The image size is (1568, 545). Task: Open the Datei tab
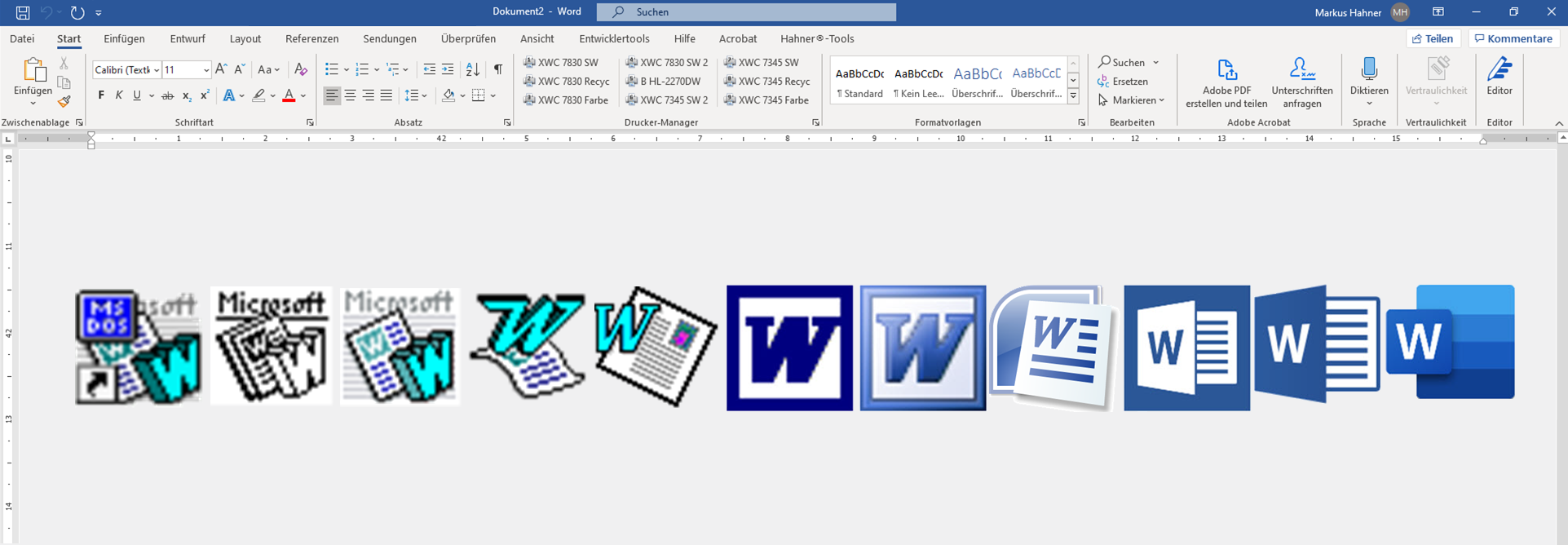click(22, 38)
